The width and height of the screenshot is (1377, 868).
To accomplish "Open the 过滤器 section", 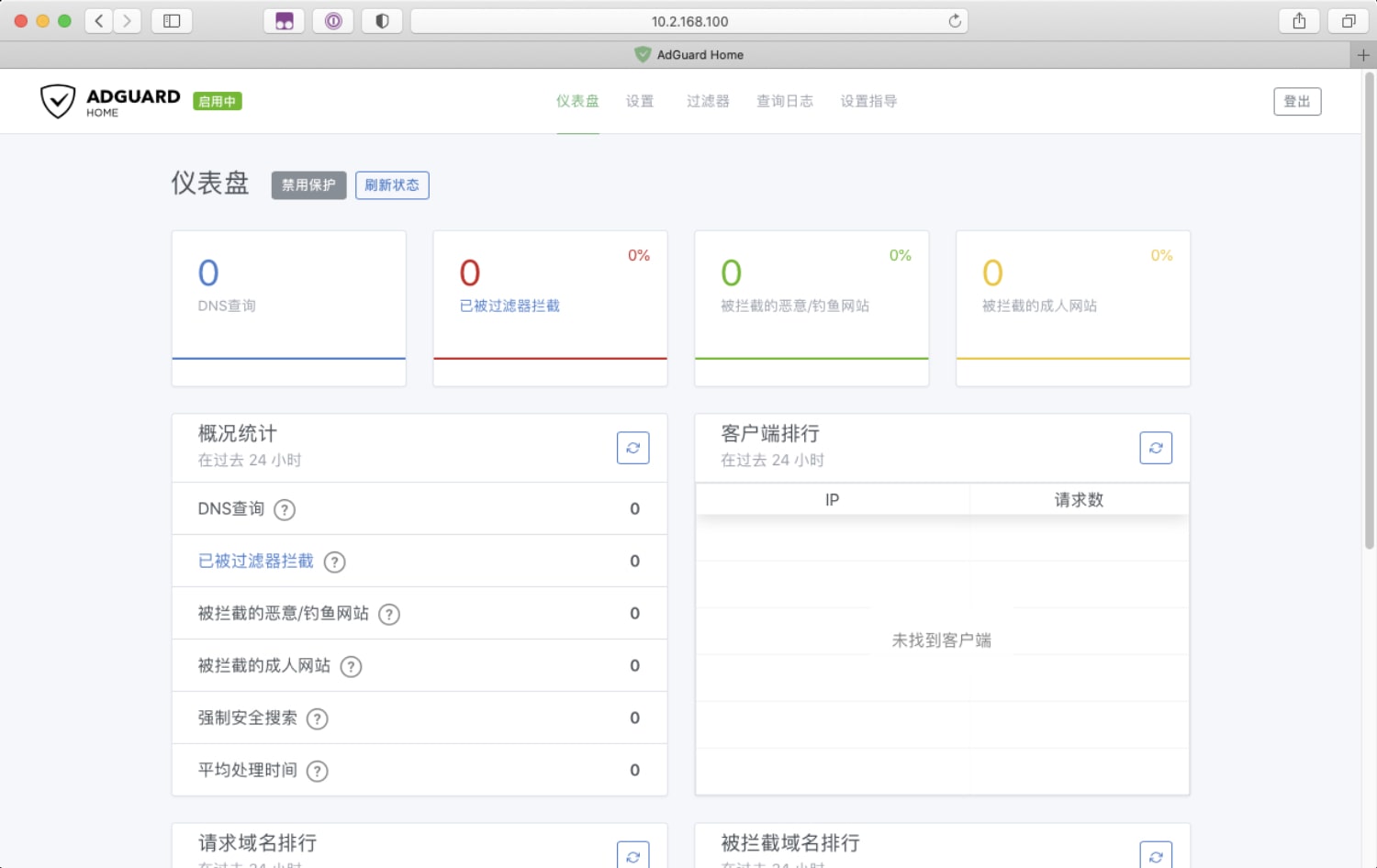I will (708, 101).
